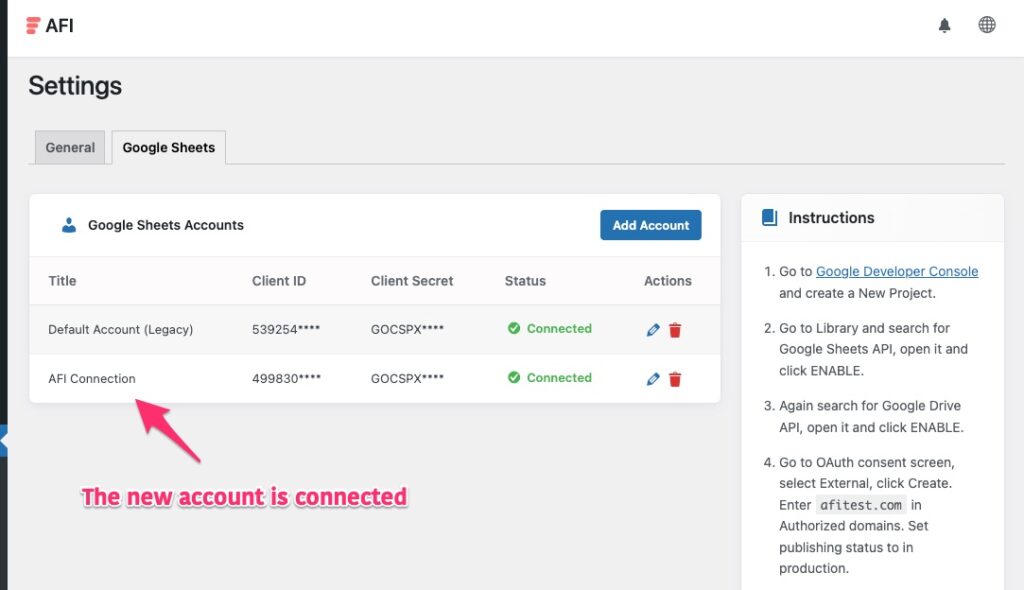Delete the Default Account (Legacy) entry

[x=675, y=330]
